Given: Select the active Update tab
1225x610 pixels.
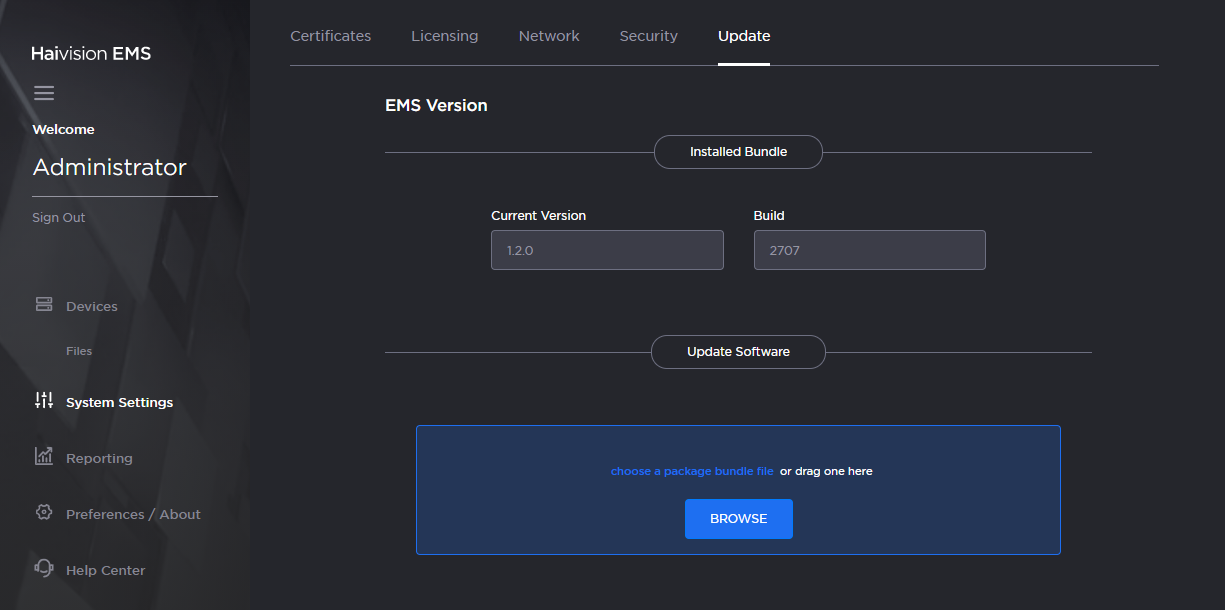Looking at the screenshot, I should (x=743, y=35).
